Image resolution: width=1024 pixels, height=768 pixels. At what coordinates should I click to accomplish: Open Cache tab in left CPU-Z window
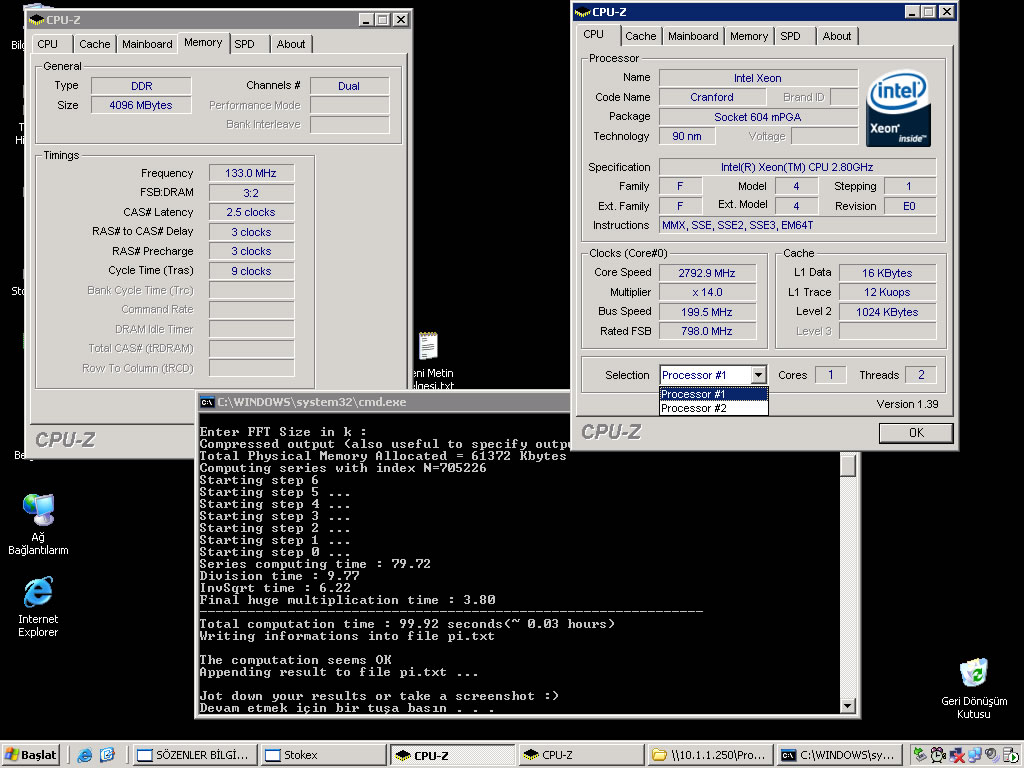[x=95, y=44]
